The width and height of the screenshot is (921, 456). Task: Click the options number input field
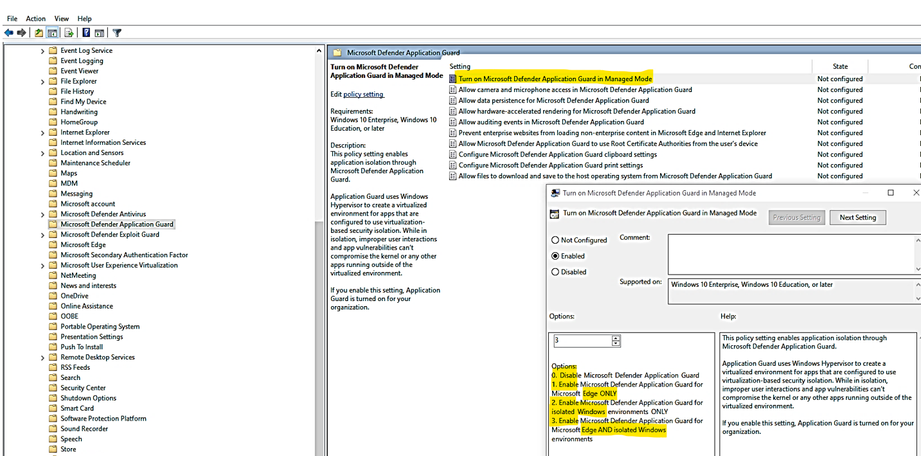tap(582, 341)
